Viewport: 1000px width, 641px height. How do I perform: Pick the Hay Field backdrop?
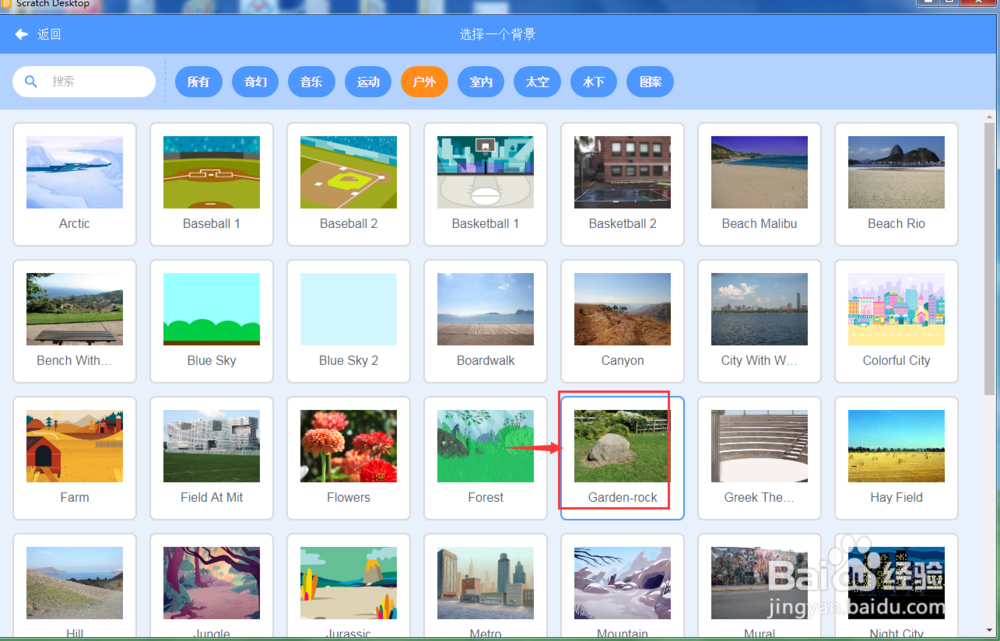(896, 458)
